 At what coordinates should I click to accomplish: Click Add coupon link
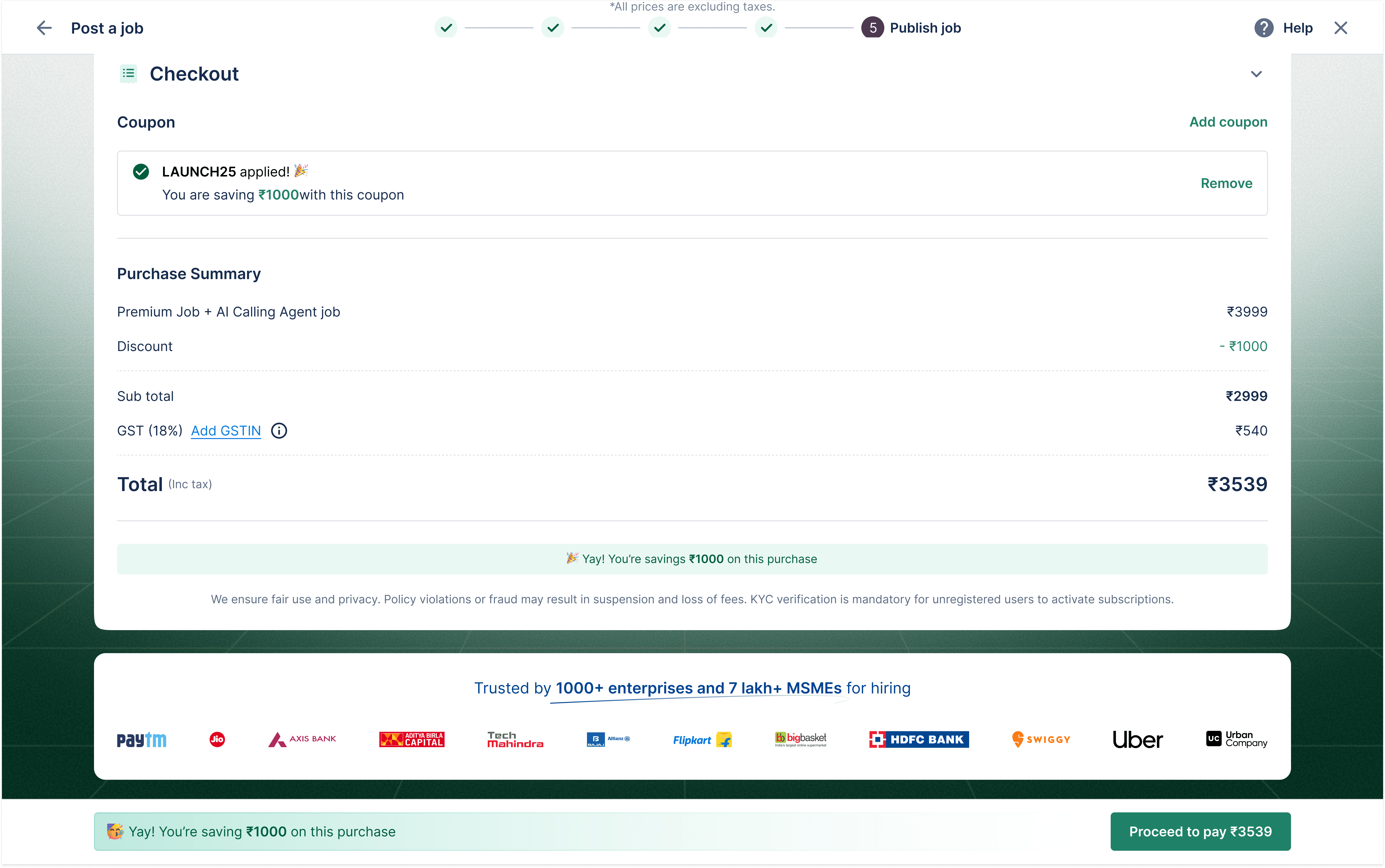1228,122
